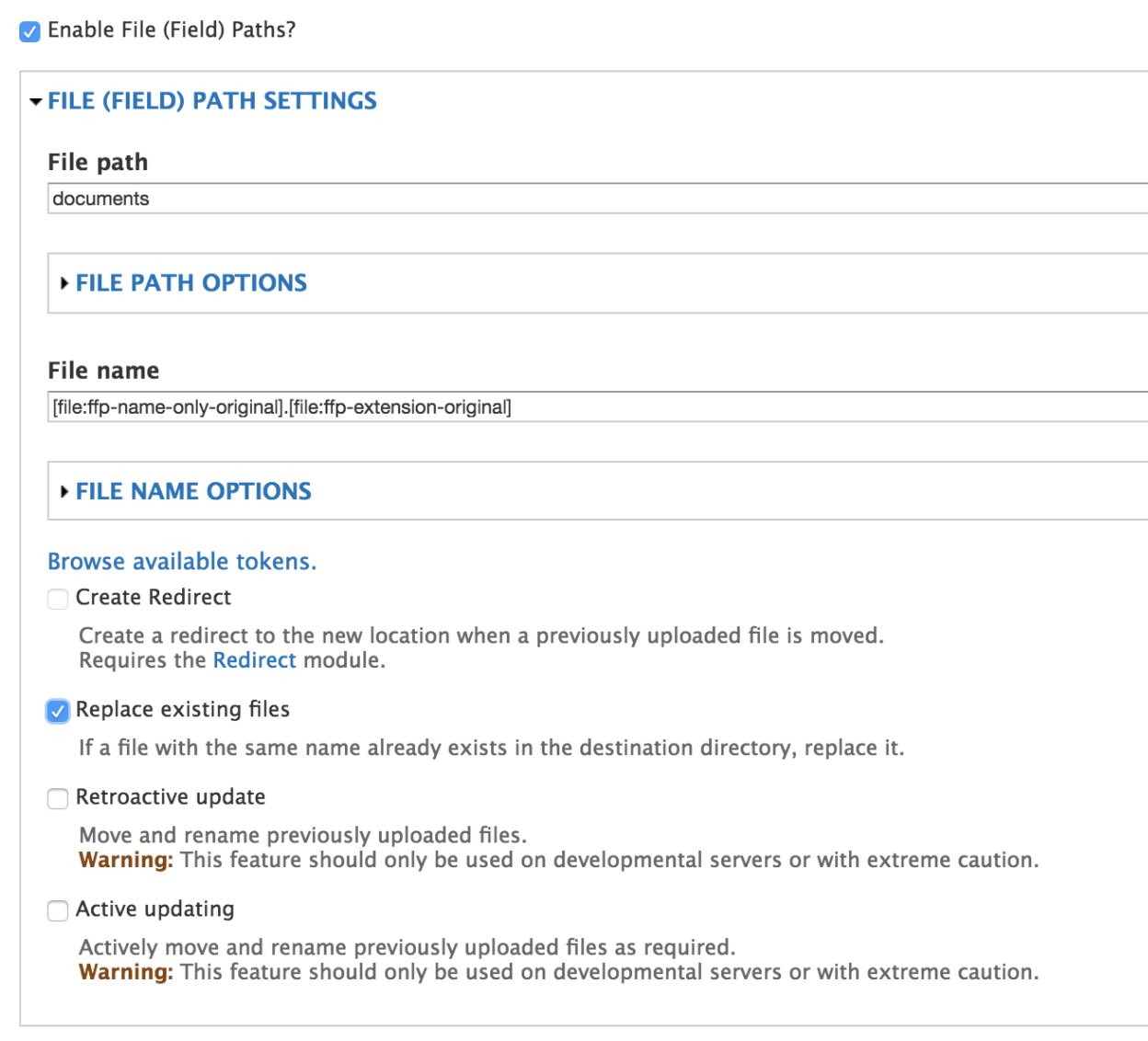Viewport: 1148px width, 1041px height.
Task: Open the Browse available tokens link
Action: pos(182,562)
